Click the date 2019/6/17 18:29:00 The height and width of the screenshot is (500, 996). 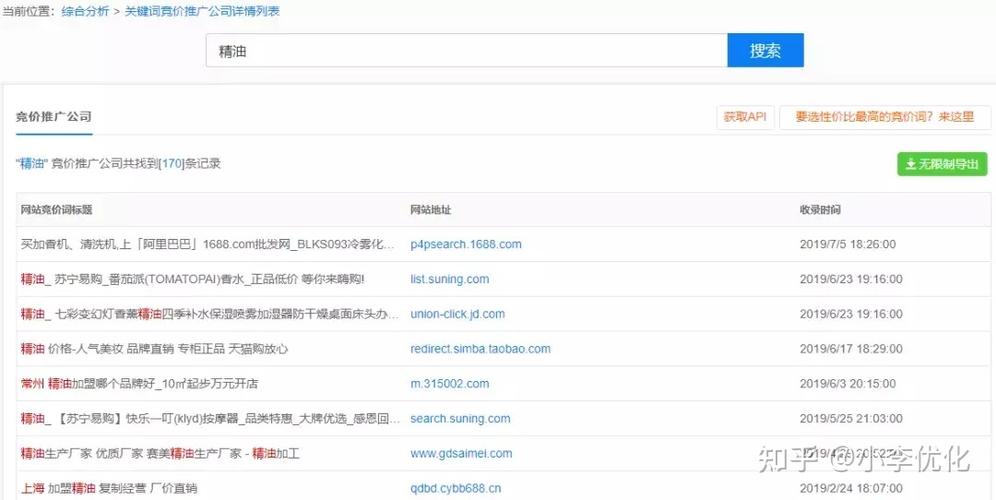pos(851,349)
